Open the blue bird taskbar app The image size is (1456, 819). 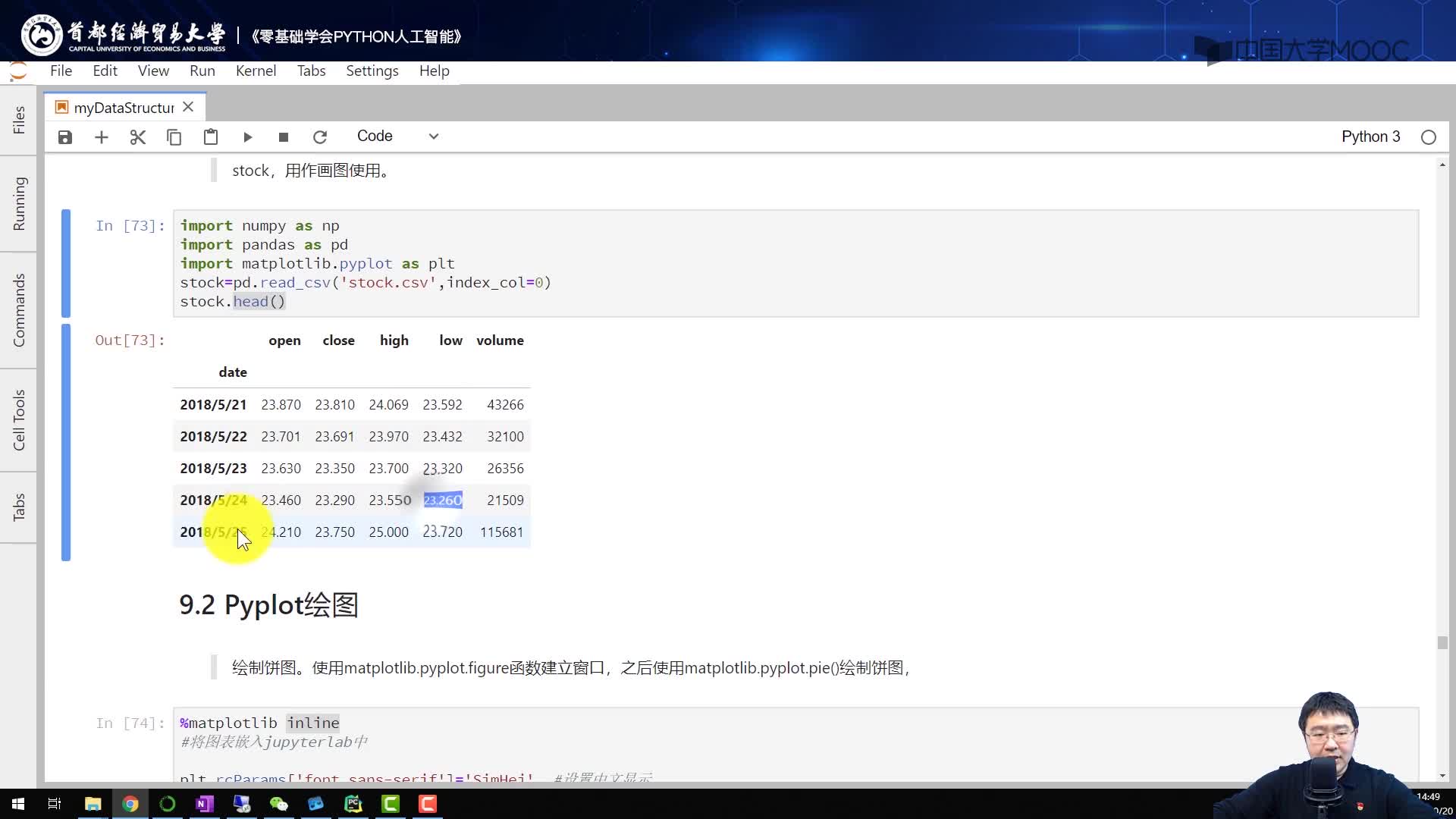pos(316,804)
